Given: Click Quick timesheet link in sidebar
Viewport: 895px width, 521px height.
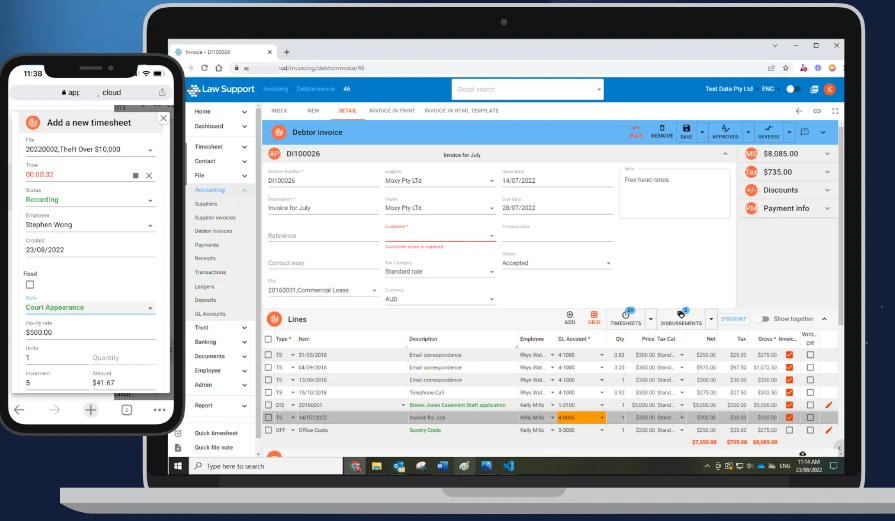Looking at the screenshot, I should pyautogui.click(x=216, y=433).
